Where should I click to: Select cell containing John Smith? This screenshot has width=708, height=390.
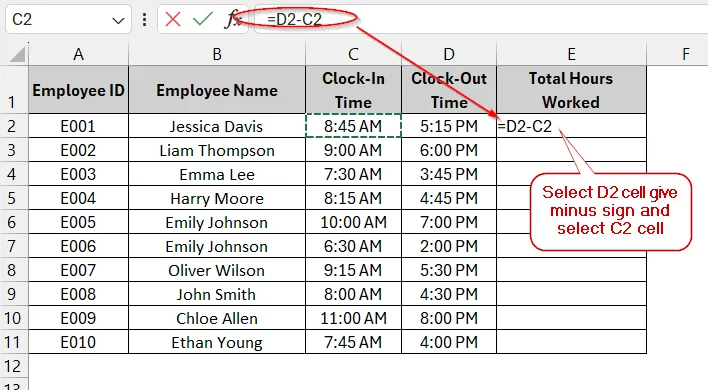point(217,294)
